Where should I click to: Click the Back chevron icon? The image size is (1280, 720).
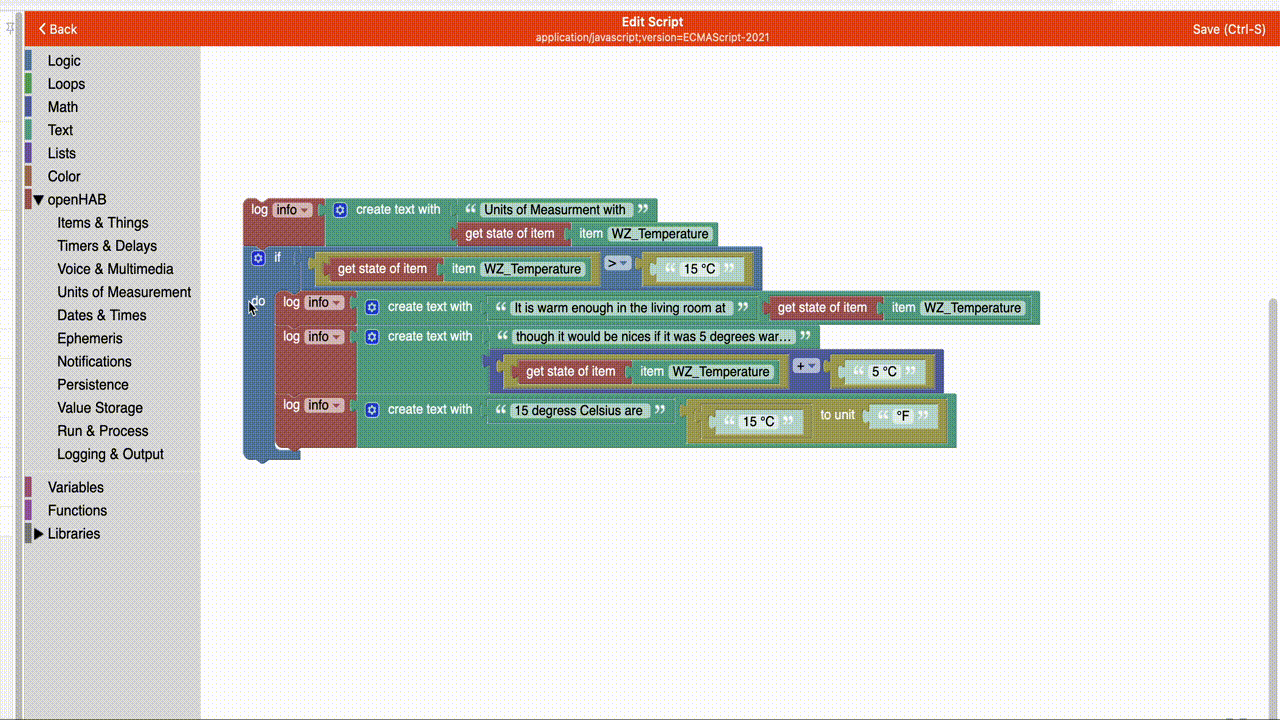[x=42, y=29]
